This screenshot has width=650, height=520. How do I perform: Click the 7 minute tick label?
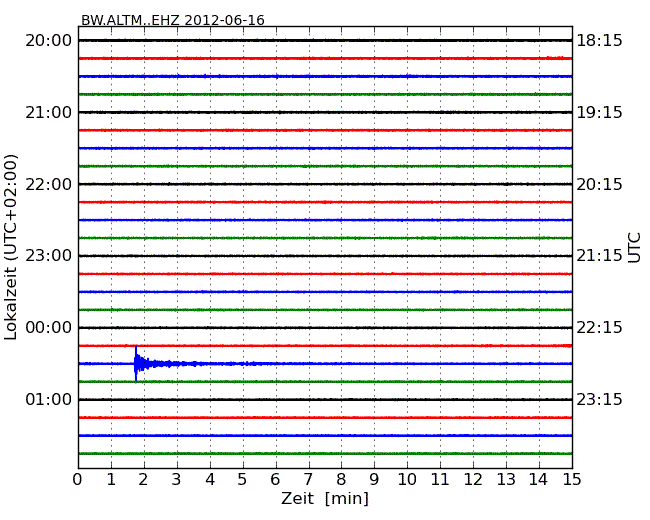(308, 479)
